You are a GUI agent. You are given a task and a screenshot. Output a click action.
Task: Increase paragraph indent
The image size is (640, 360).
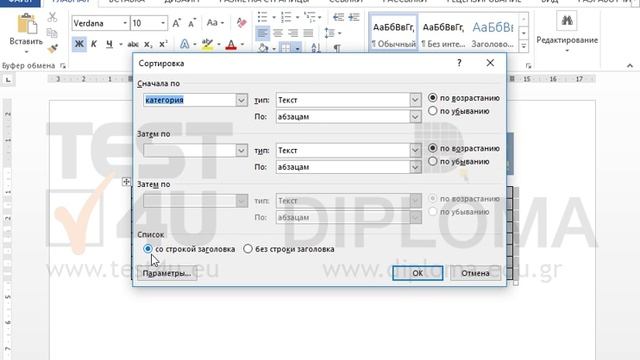(353, 17)
